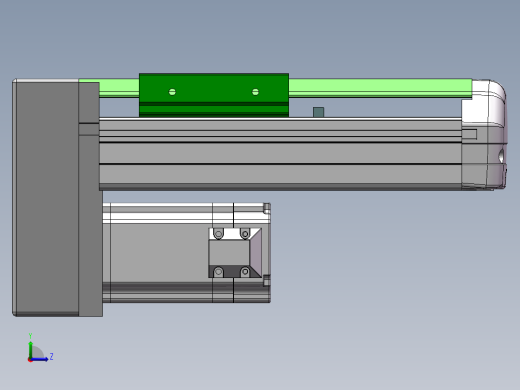
Task: Click the red origin of coordinate triad
Action: pos(30,360)
